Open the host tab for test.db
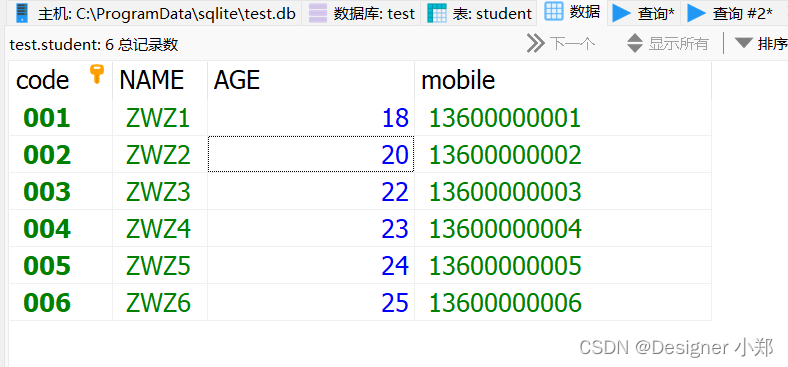This screenshot has width=788, height=367. [155, 13]
